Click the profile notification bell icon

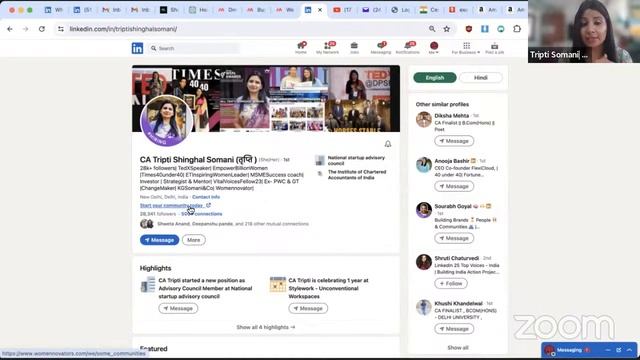click(388, 144)
